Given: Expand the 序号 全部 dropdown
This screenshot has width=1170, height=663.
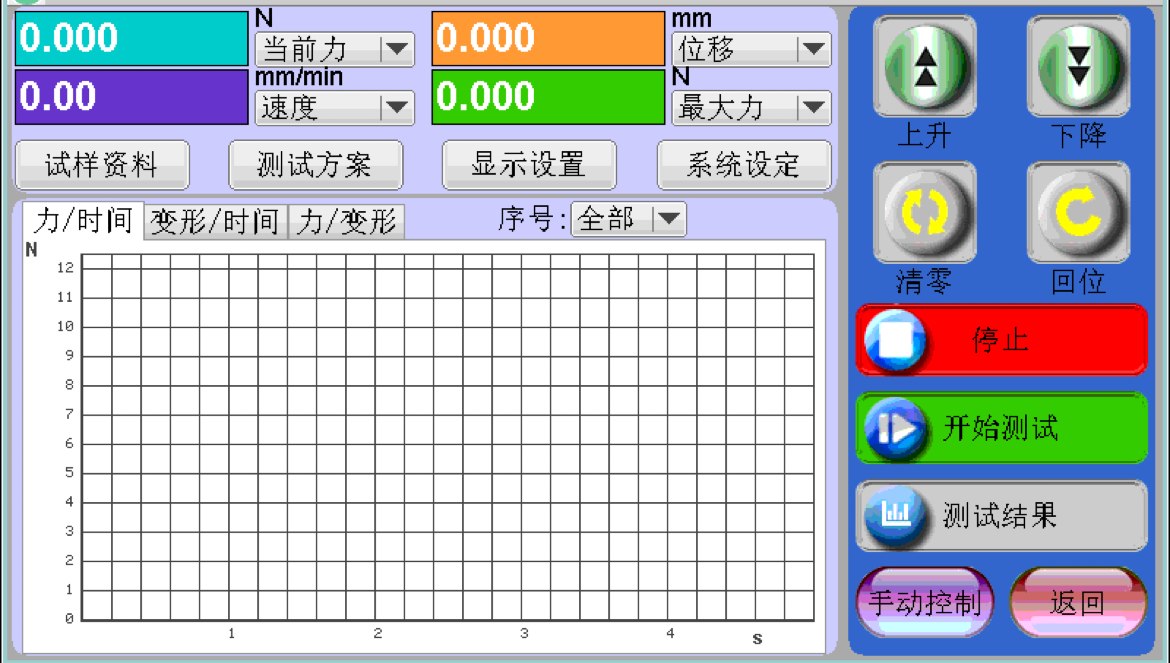Looking at the screenshot, I should pos(628,219).
